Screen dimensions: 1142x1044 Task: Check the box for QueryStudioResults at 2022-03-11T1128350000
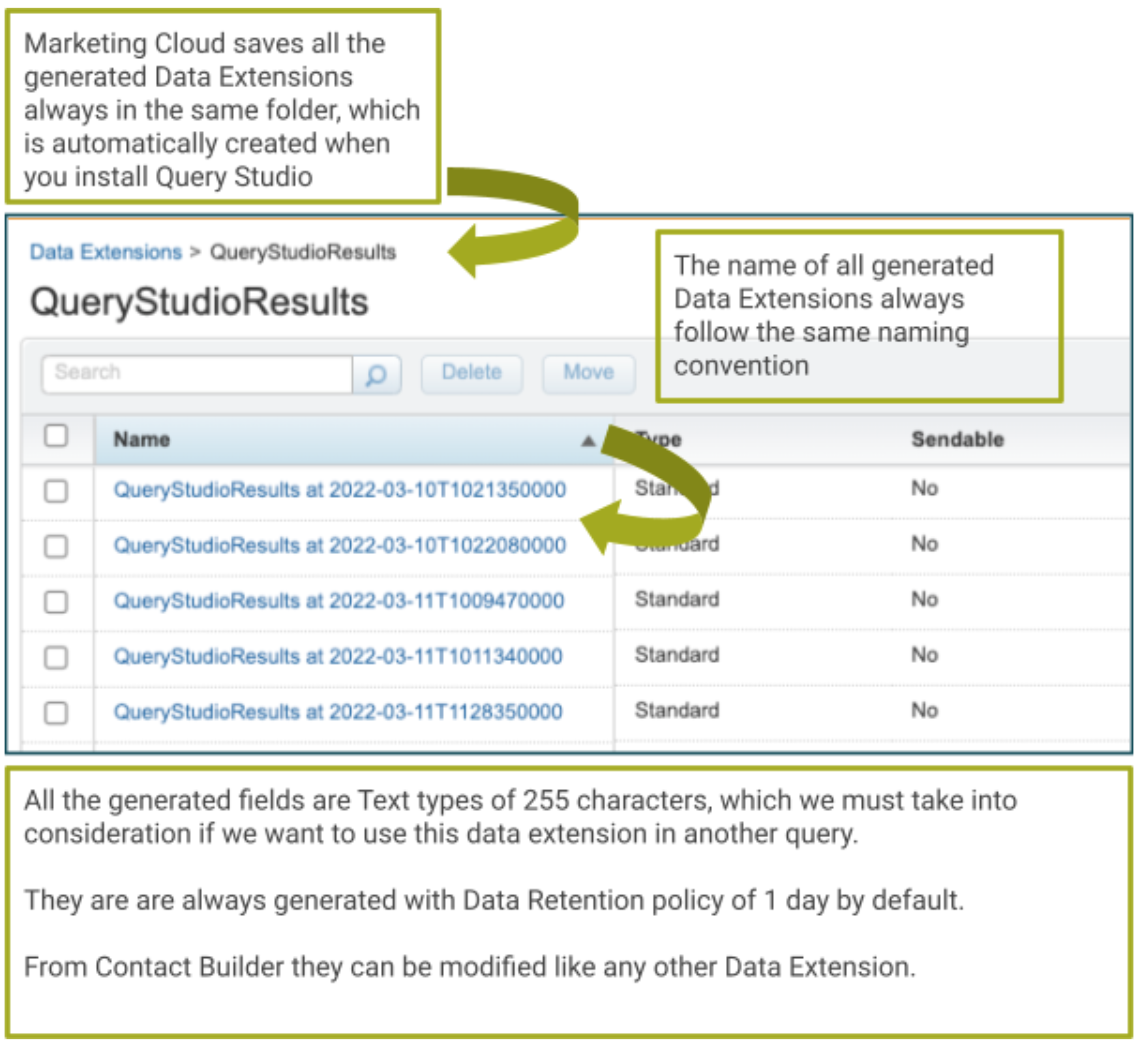56,713
